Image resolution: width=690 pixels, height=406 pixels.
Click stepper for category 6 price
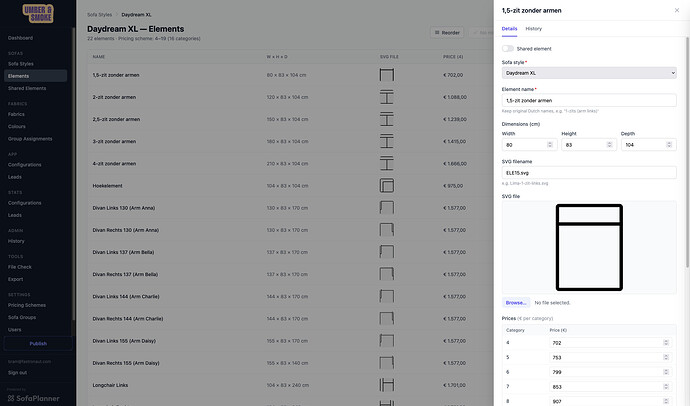pos(666,372)
